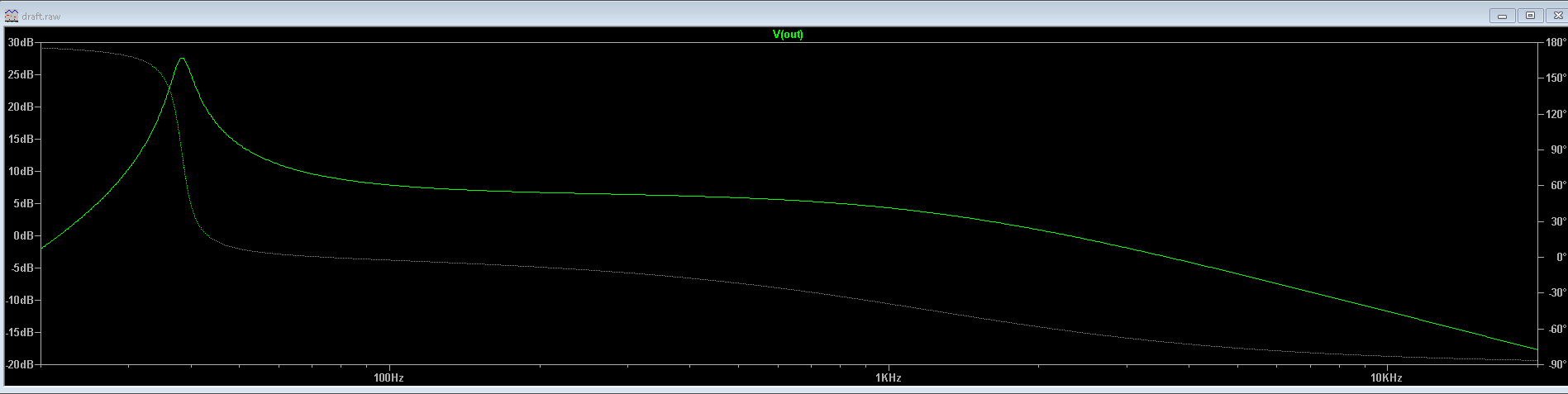The height and width of the screenshot is (394, 1568).
Task: Click the 10dB magnitude axis label
Action: 21,171
